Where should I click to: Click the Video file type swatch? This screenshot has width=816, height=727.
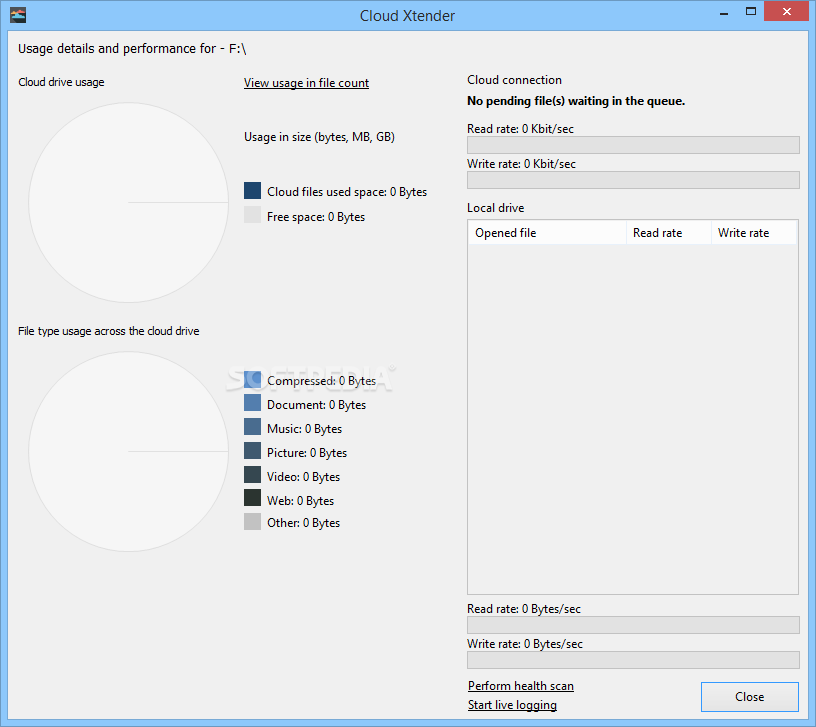[x=252, y=475]
